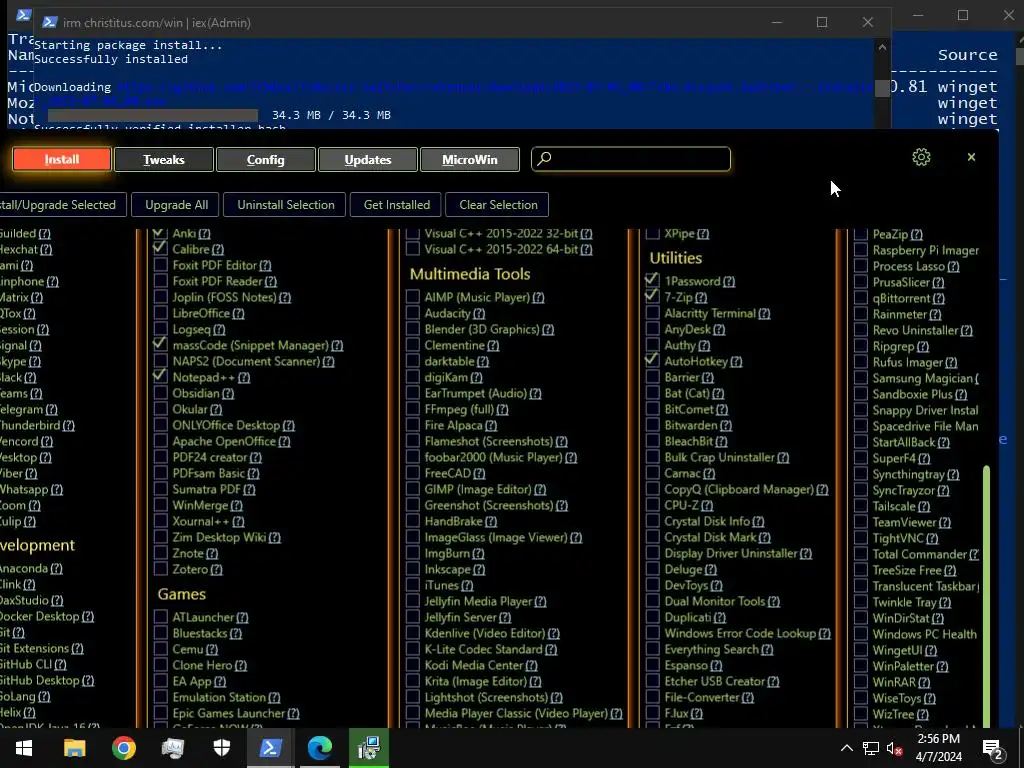Click the PowerShell console scrollbar up arrow
1024x768 pixels.
(882, 47)
